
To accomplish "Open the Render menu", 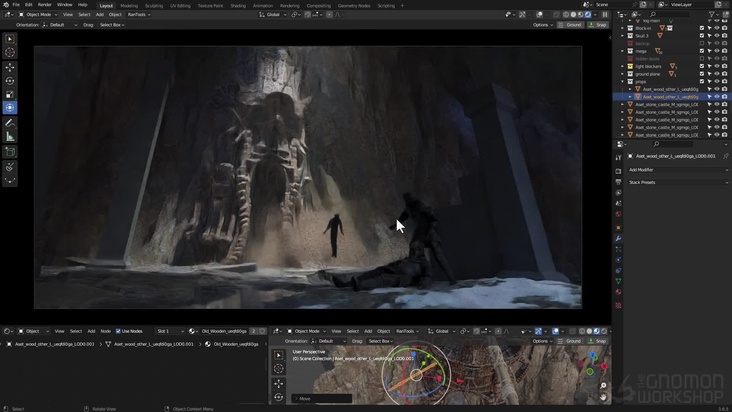I will tap(44, 5).
